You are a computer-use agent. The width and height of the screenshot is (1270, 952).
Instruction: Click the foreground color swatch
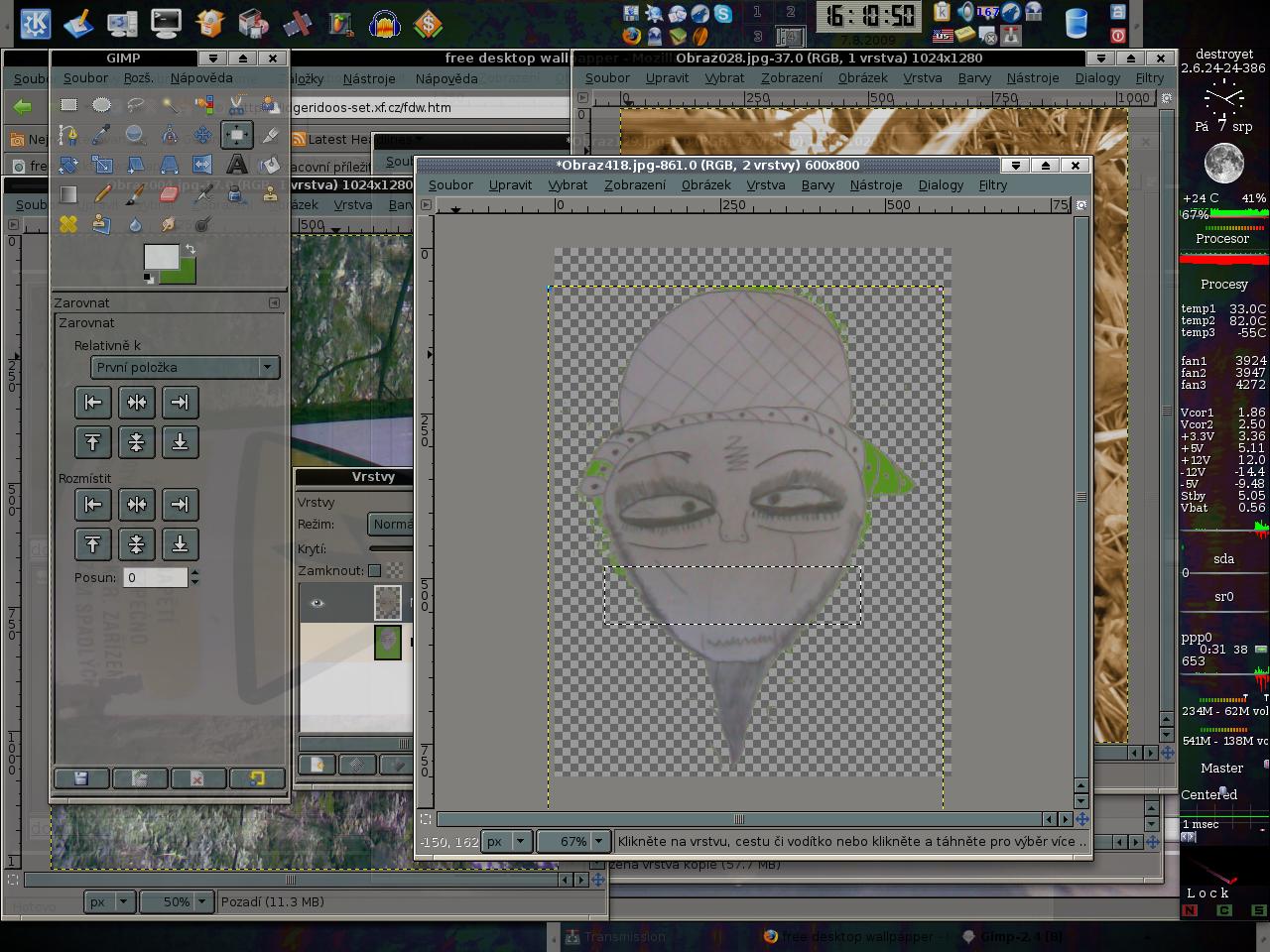[161, 257]
